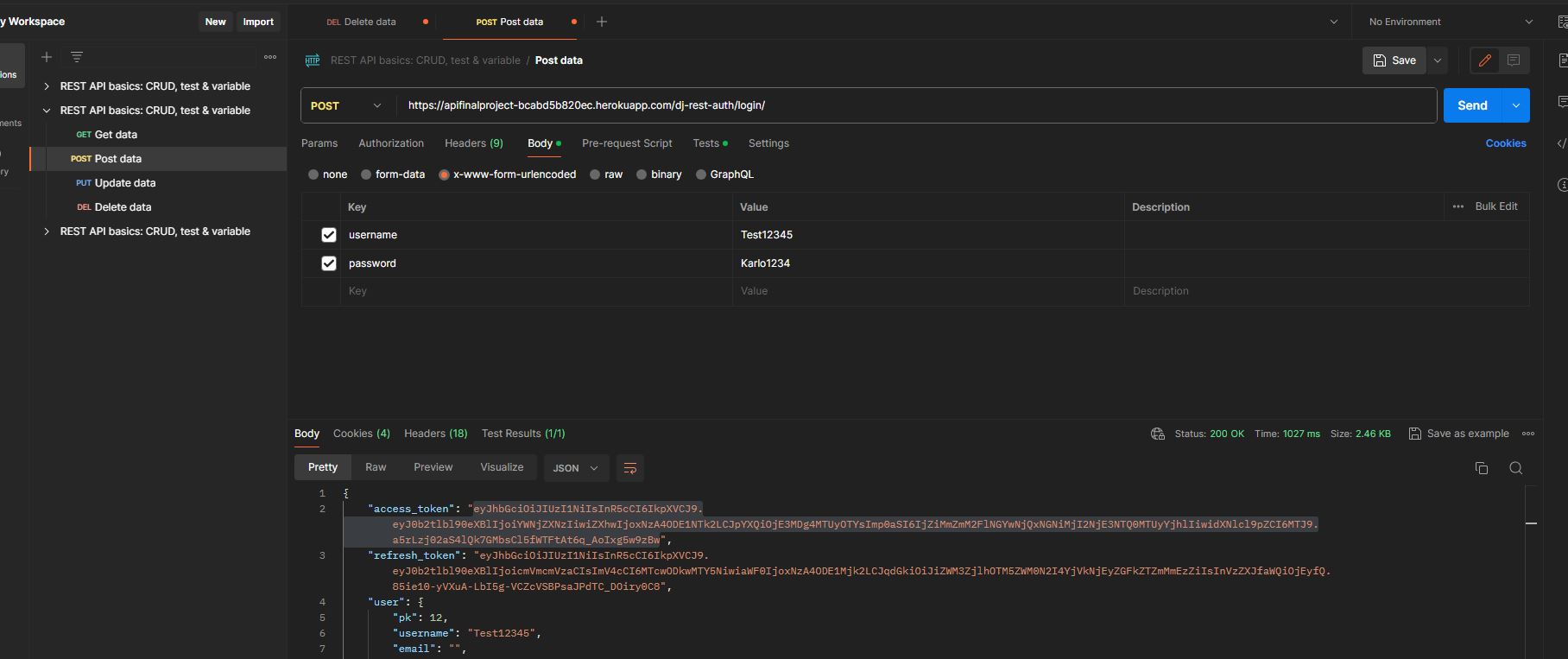The width and height of the screenshot is (1568, 659).
Task: Click the New button in workspace
Action: click(x=216, y=22)
